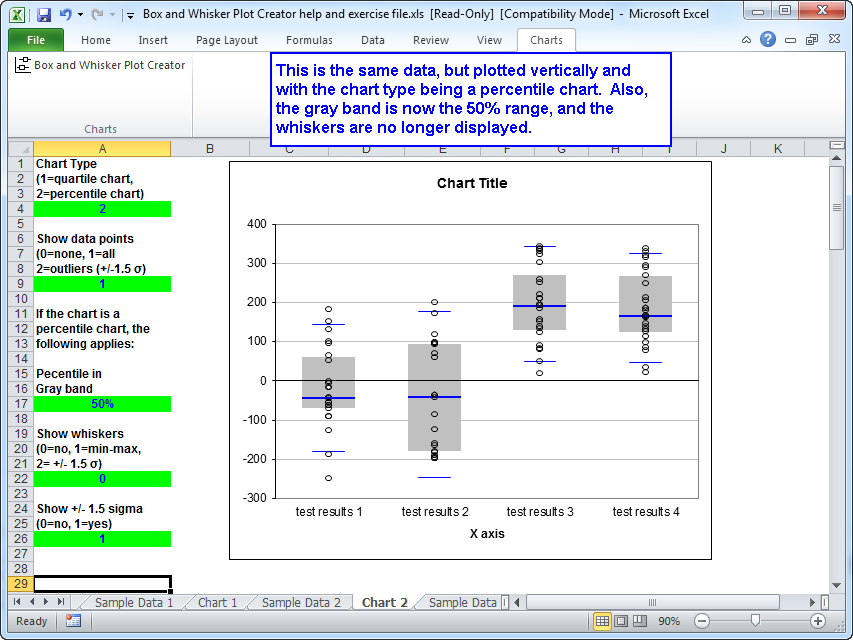The height and width of the screenshot is (640, 853).
Task: Click the zoom slider handle
Action: pyautogui.click(x=754, y=621)
